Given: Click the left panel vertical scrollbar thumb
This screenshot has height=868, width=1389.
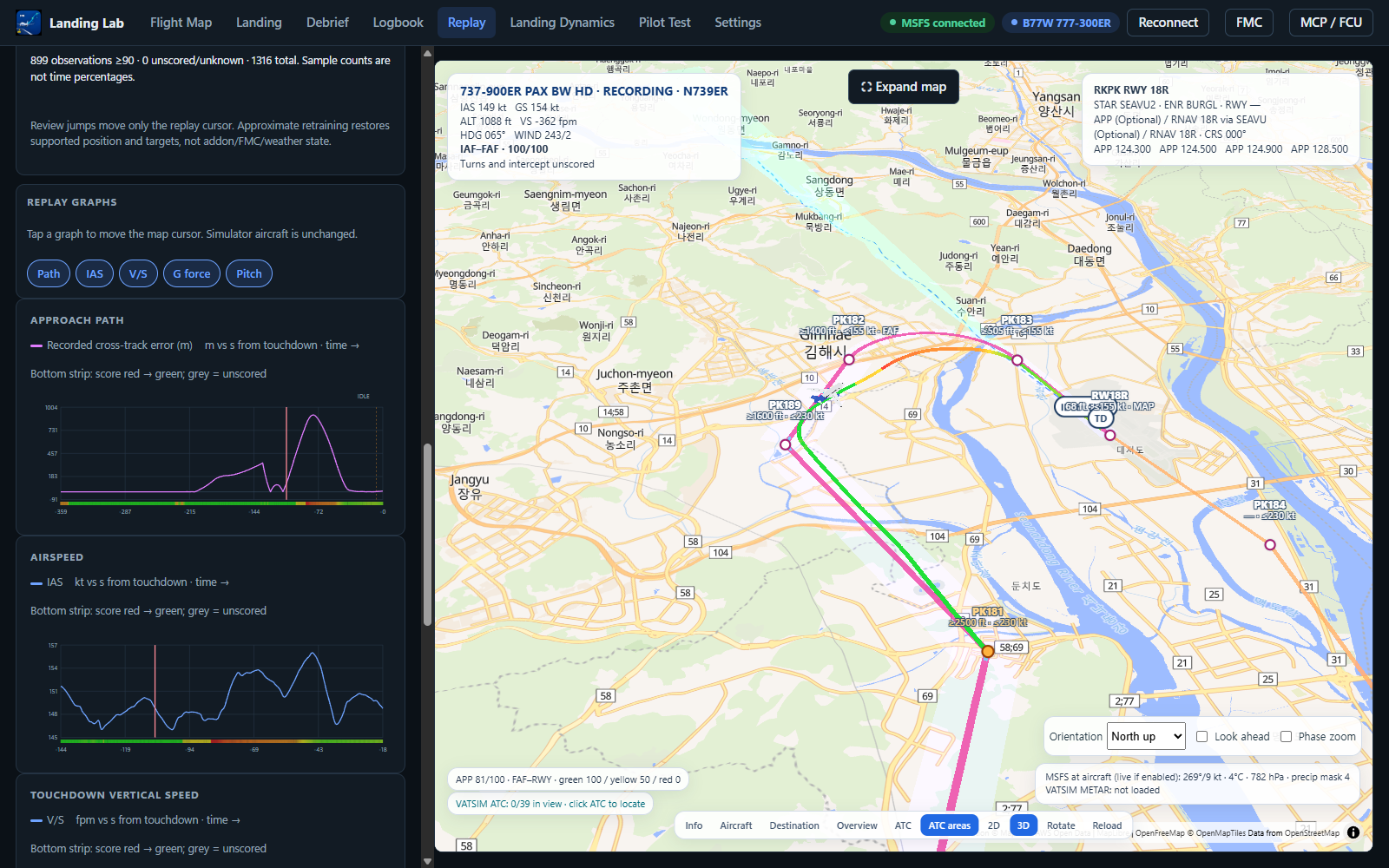Looking at the screenshot, I should pos(427,535).
